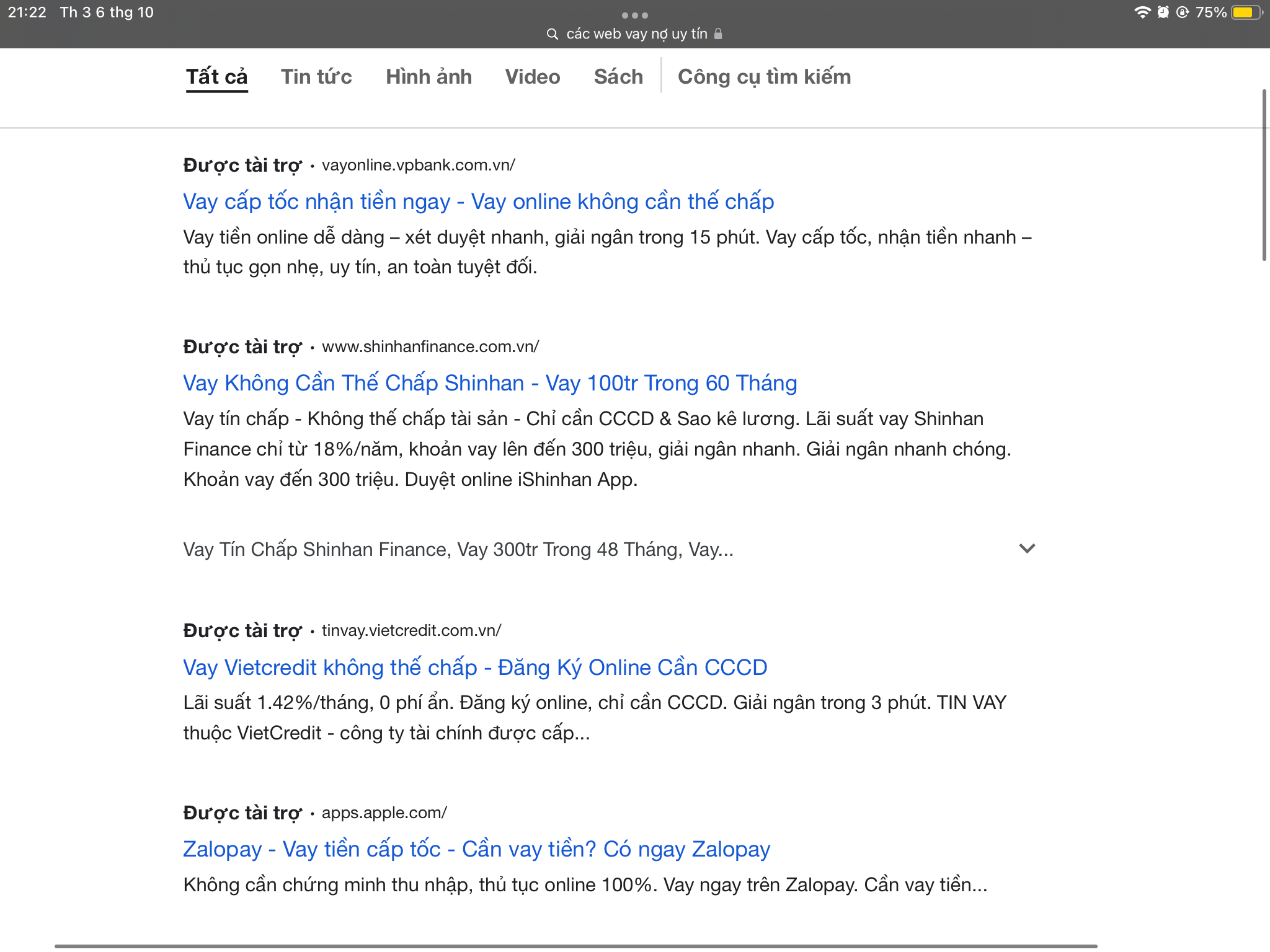
Task: Click 'Được tài trợ' label above the VPBank ad
Action: coord(242,165)
